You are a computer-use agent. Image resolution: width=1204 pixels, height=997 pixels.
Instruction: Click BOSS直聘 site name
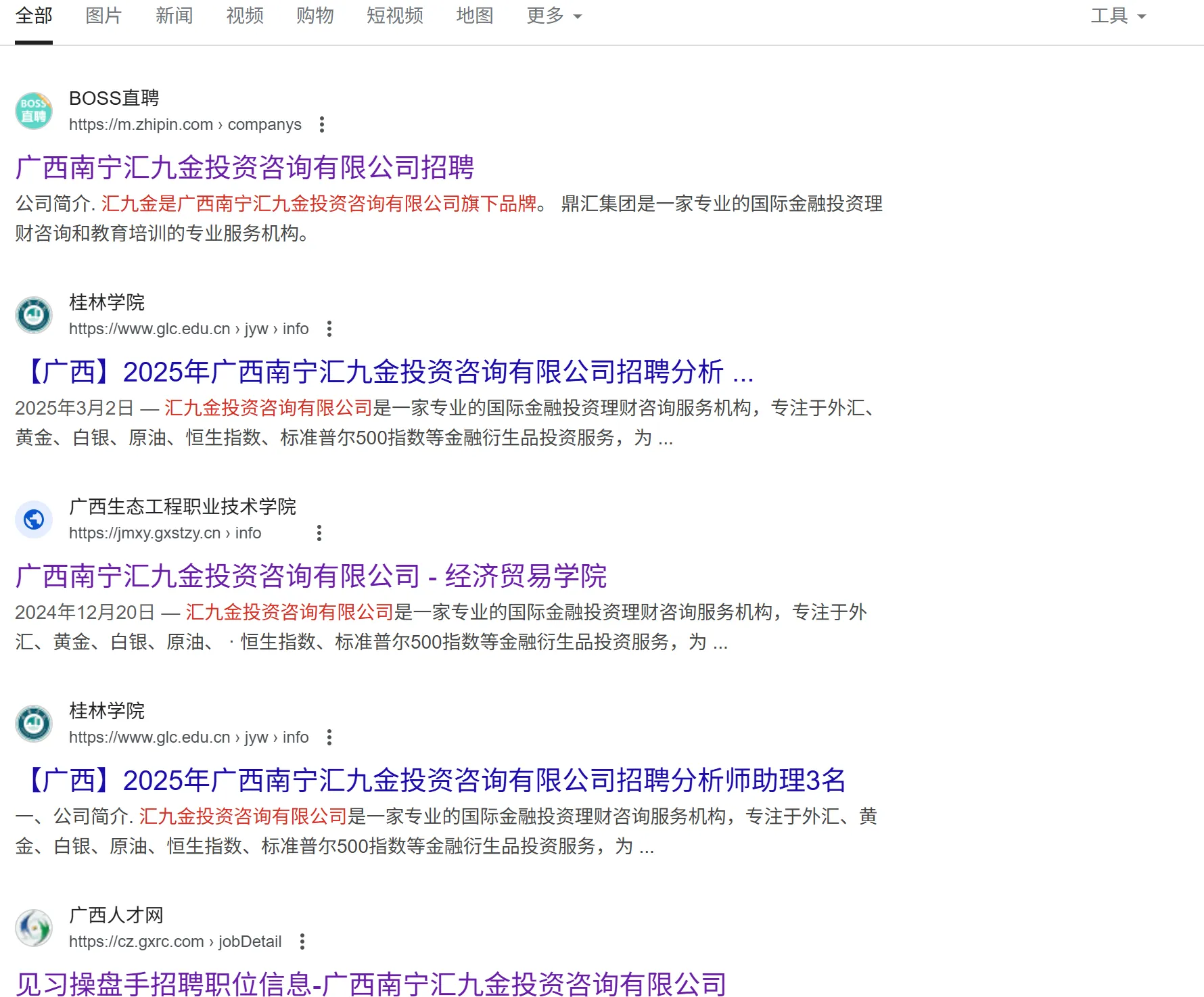(x=114, y=98)
